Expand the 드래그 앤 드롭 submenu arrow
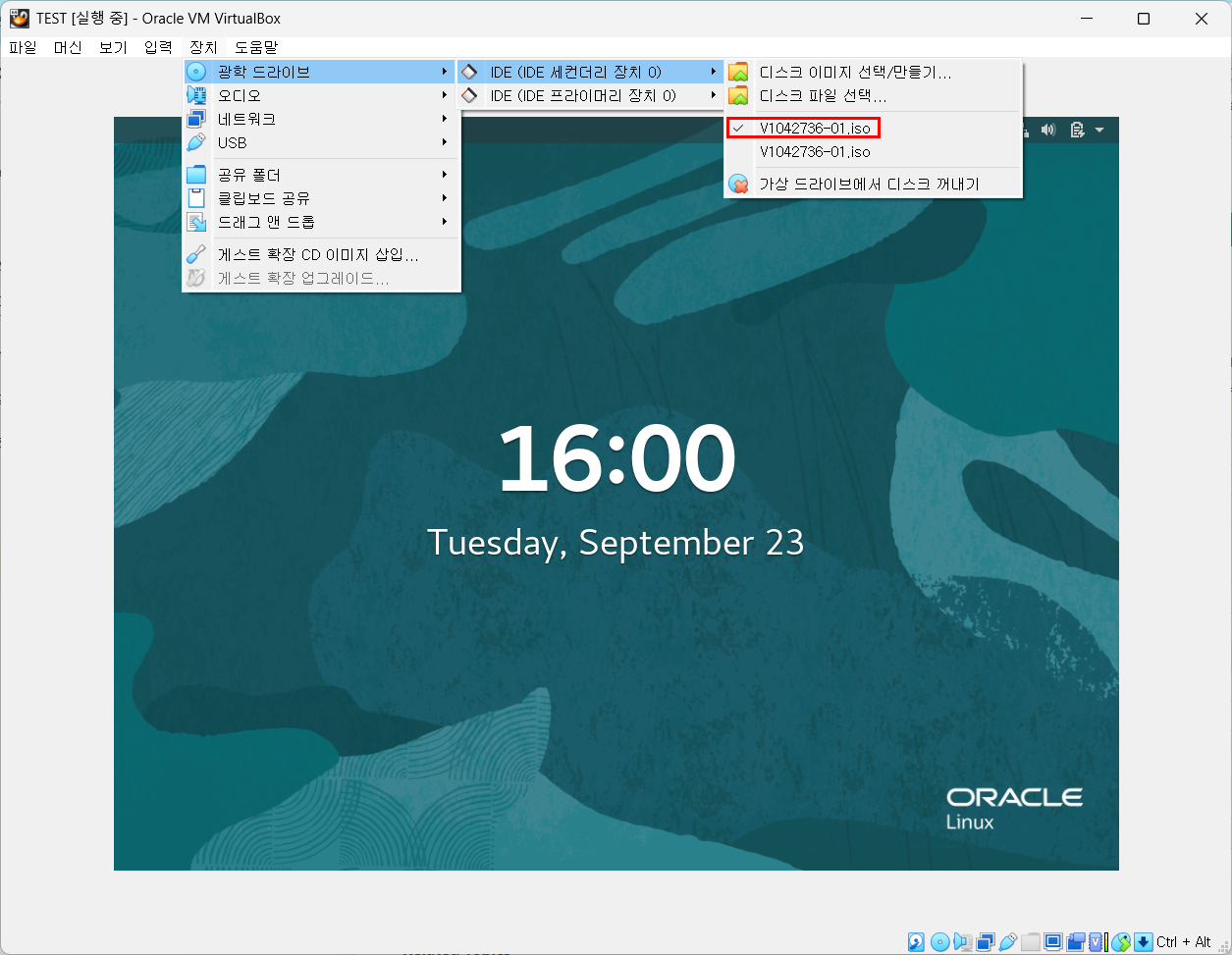The height and width of the screenshot is (955, 1232). coord(445,222)
